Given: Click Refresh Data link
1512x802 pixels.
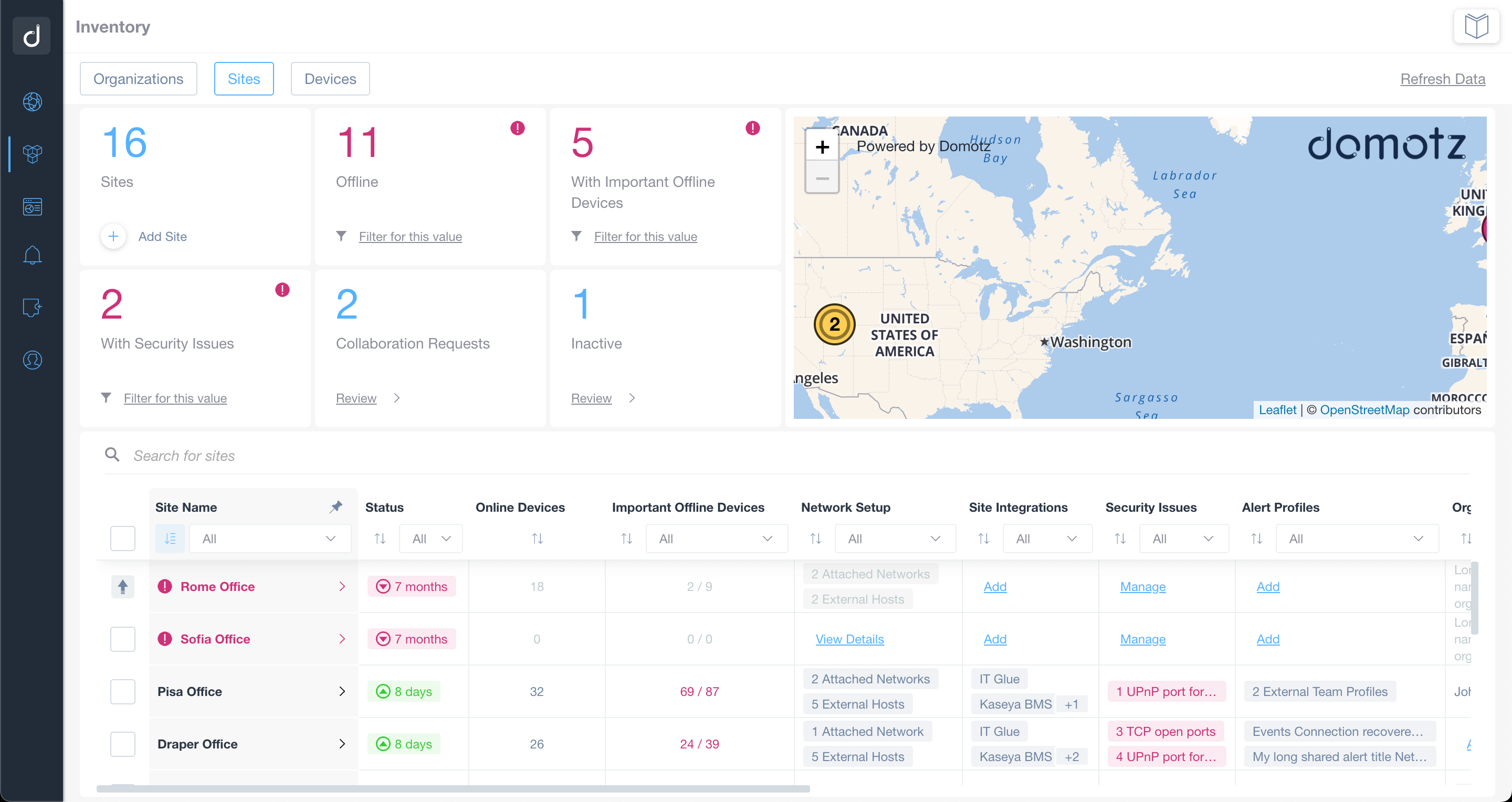Looking at the screenshot, I should coord(1445,78).
